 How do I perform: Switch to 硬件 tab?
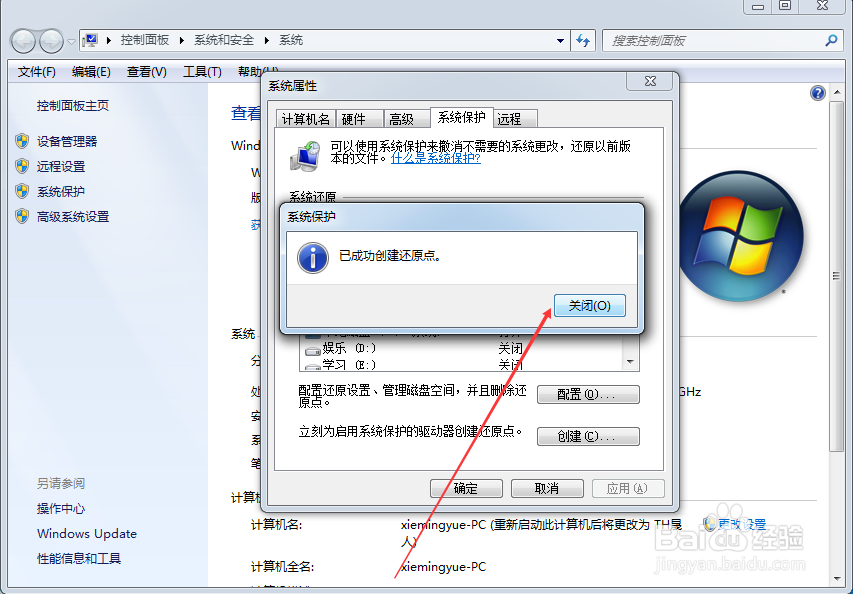[360, 119]
